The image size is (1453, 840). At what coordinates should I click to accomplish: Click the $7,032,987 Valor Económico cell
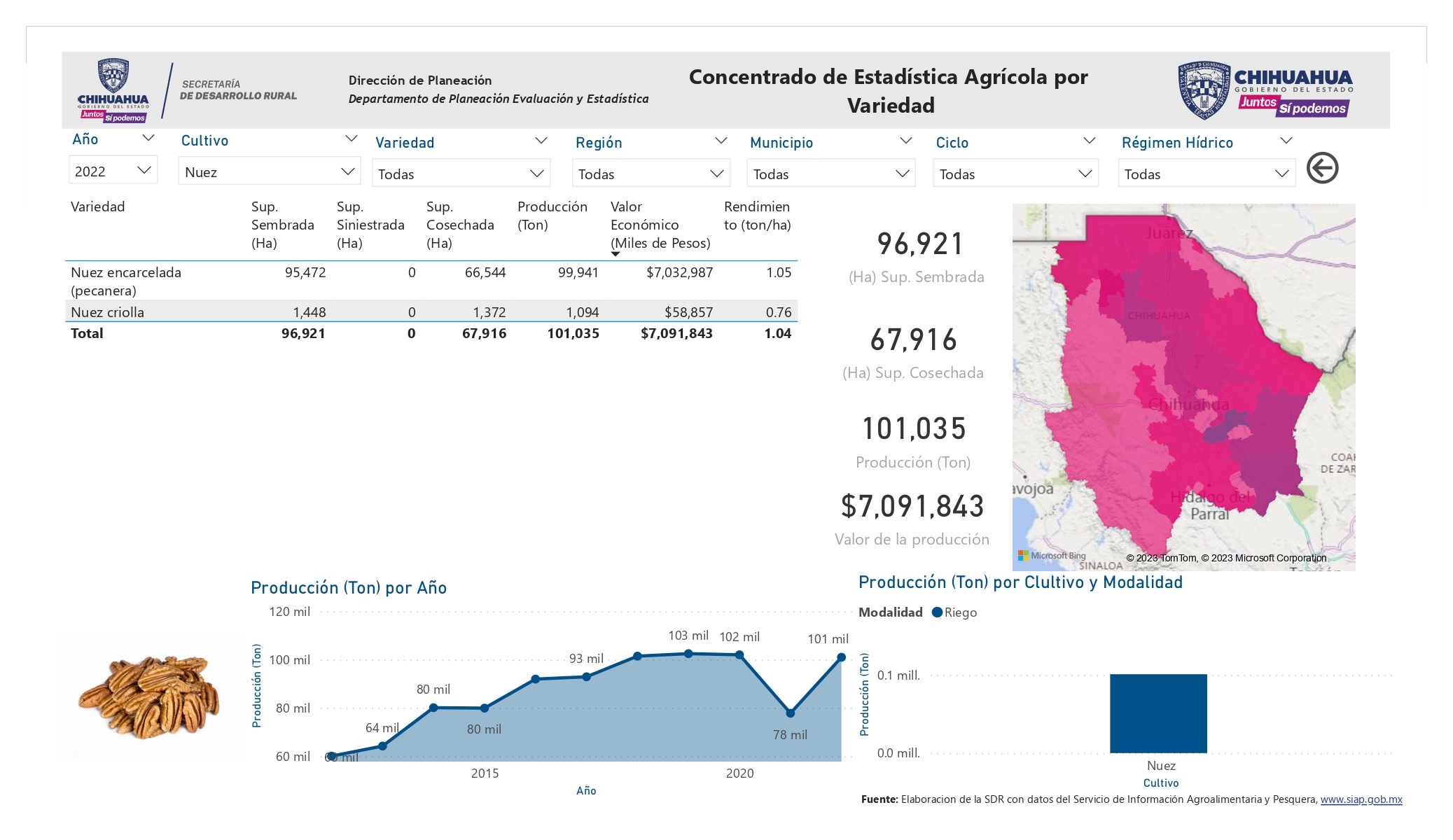click(679, 272)
